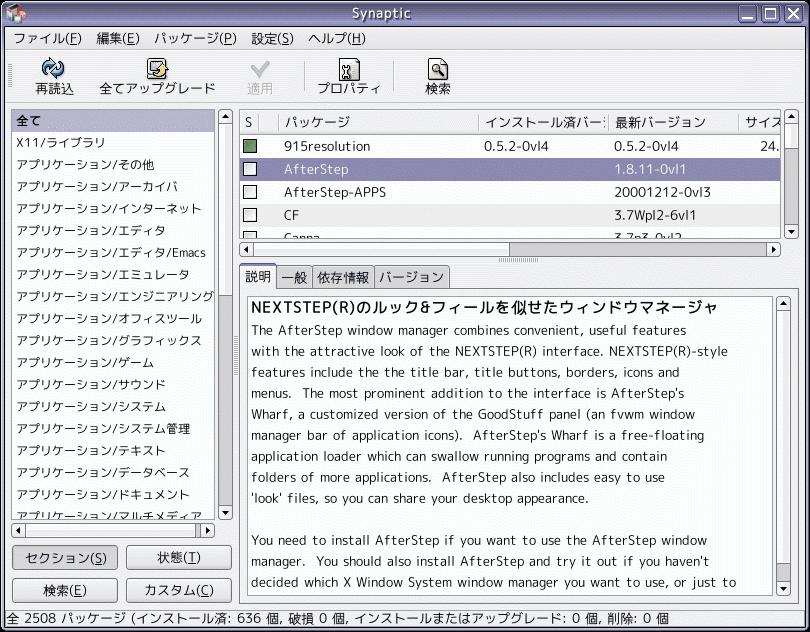Select アプリケーション/インターネット section
The height and width of the screenshot is (632, 810).
113,208
